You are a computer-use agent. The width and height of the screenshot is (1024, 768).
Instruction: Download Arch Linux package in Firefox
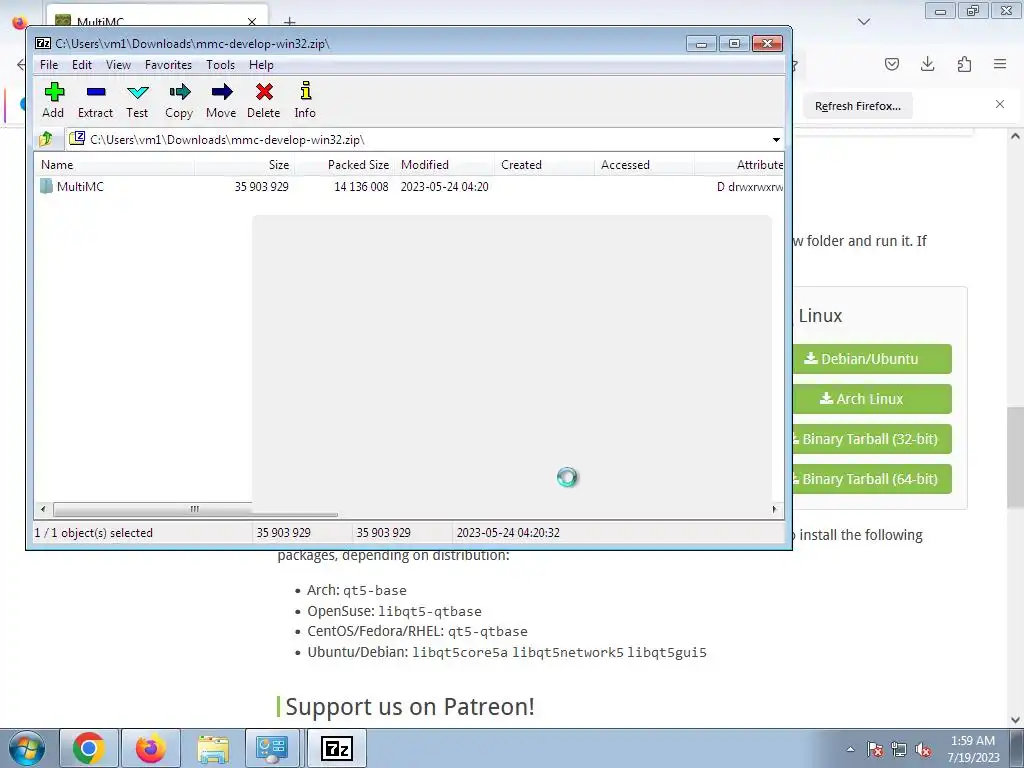(x=872, y=399)
